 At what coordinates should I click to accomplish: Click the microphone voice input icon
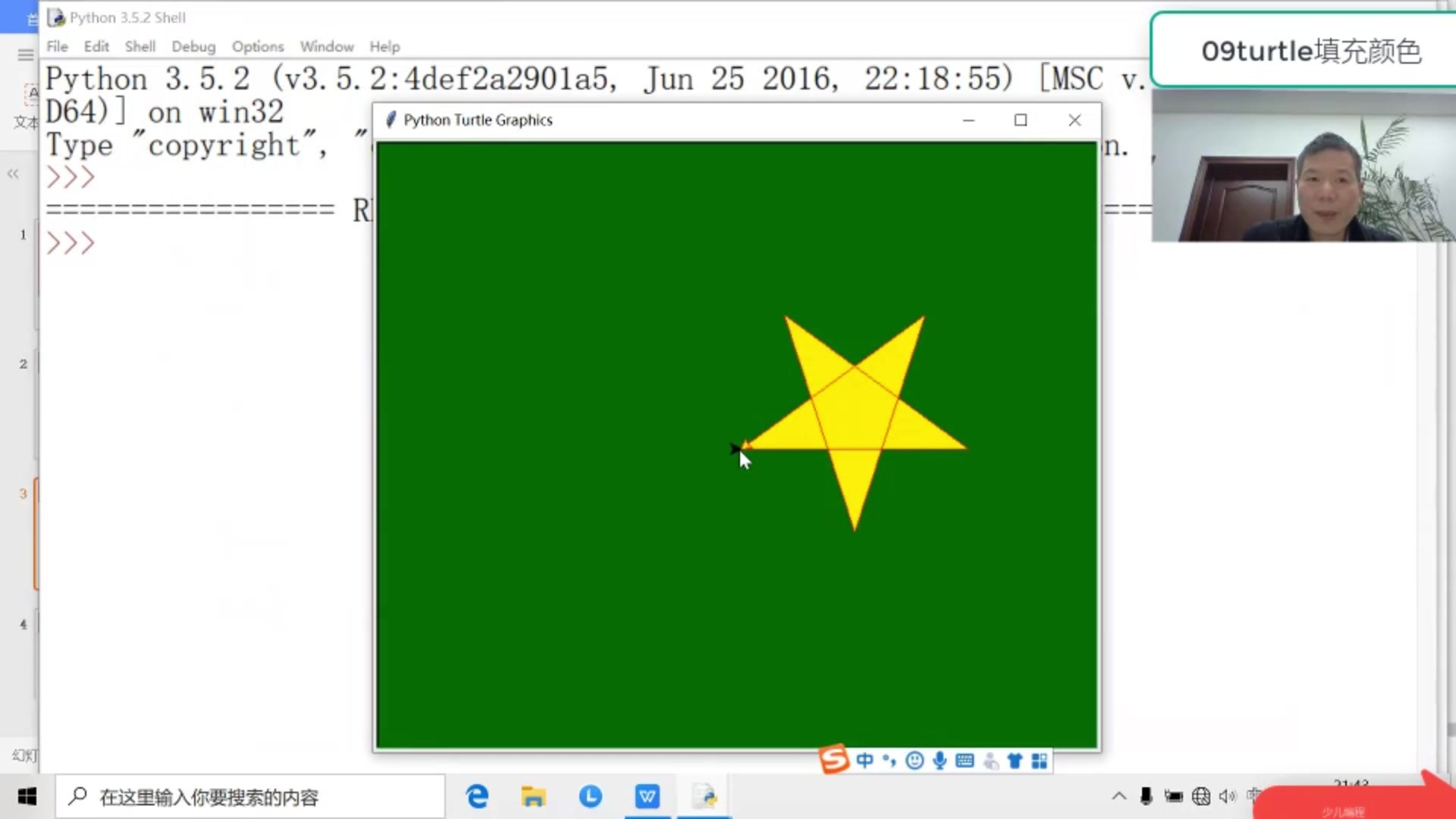point(940,760)
